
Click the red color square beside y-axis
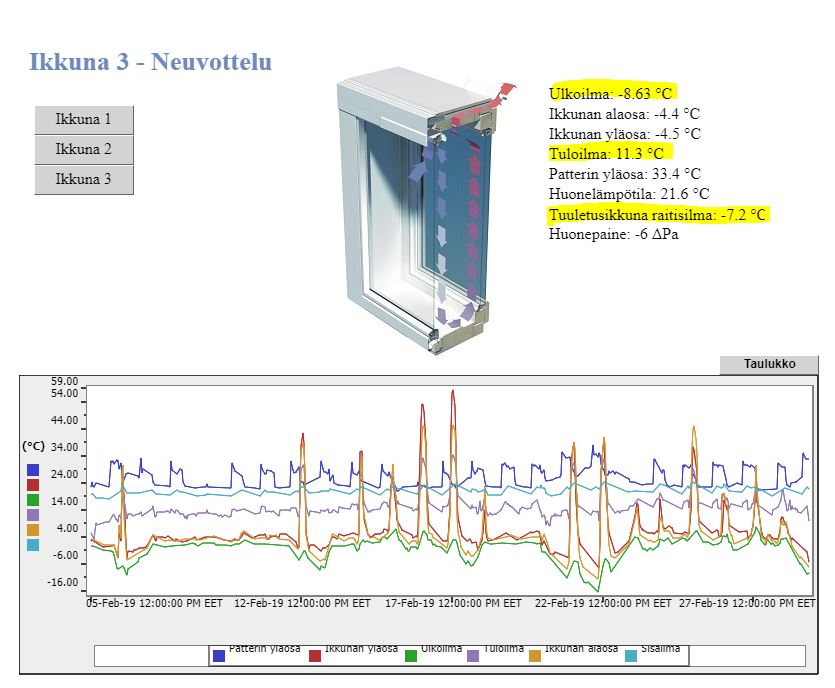(33, 485)
